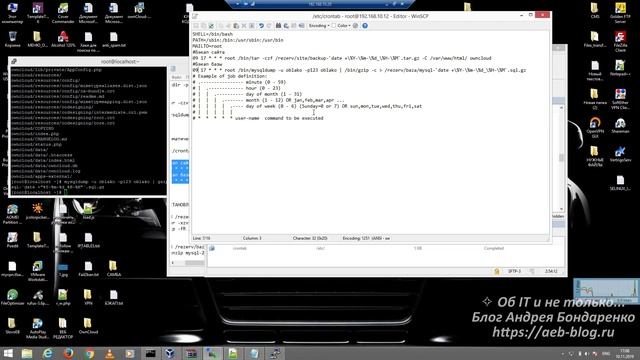Click the PuTTY root@localhost title bar
The height and width of the screenshot is (360, 640).
88,61
